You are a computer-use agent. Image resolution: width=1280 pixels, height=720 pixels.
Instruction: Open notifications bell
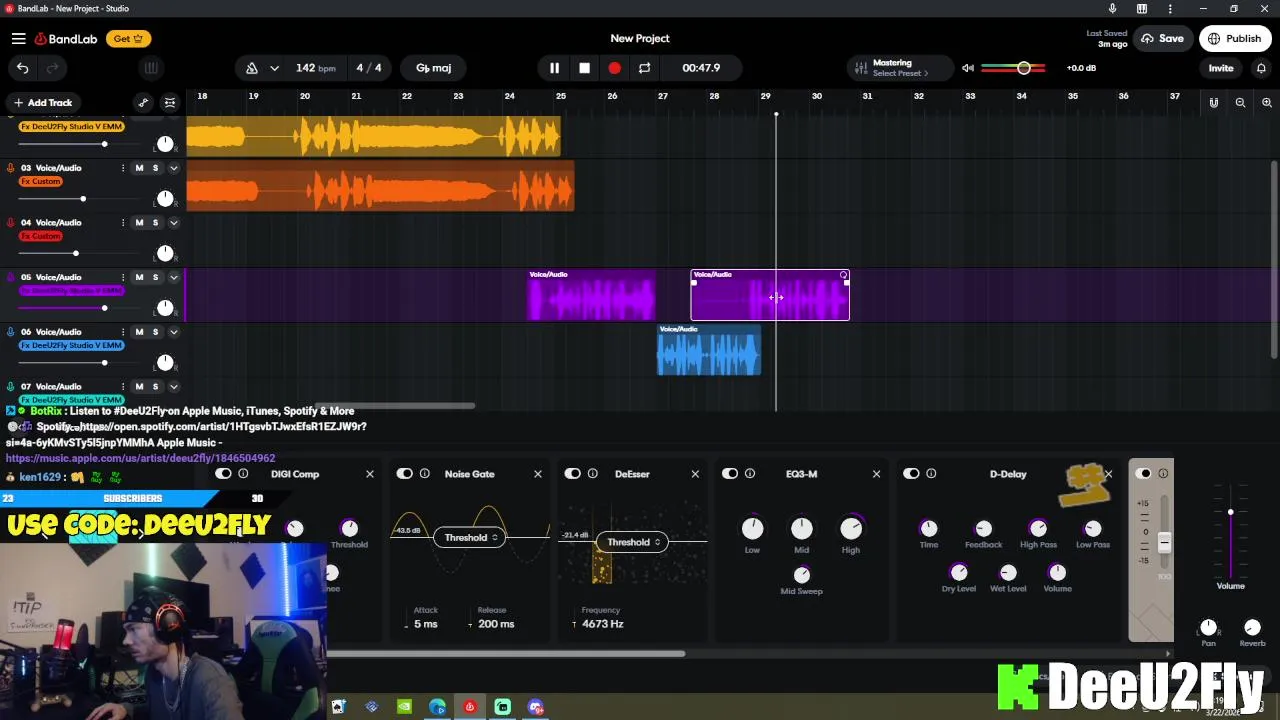(x=1261, y=68)
